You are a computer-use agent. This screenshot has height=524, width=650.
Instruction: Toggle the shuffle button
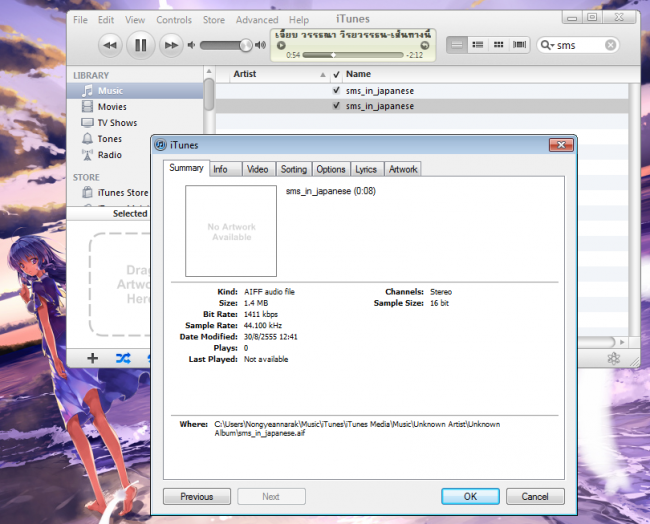pyautogui.click(x=123, y=358)
